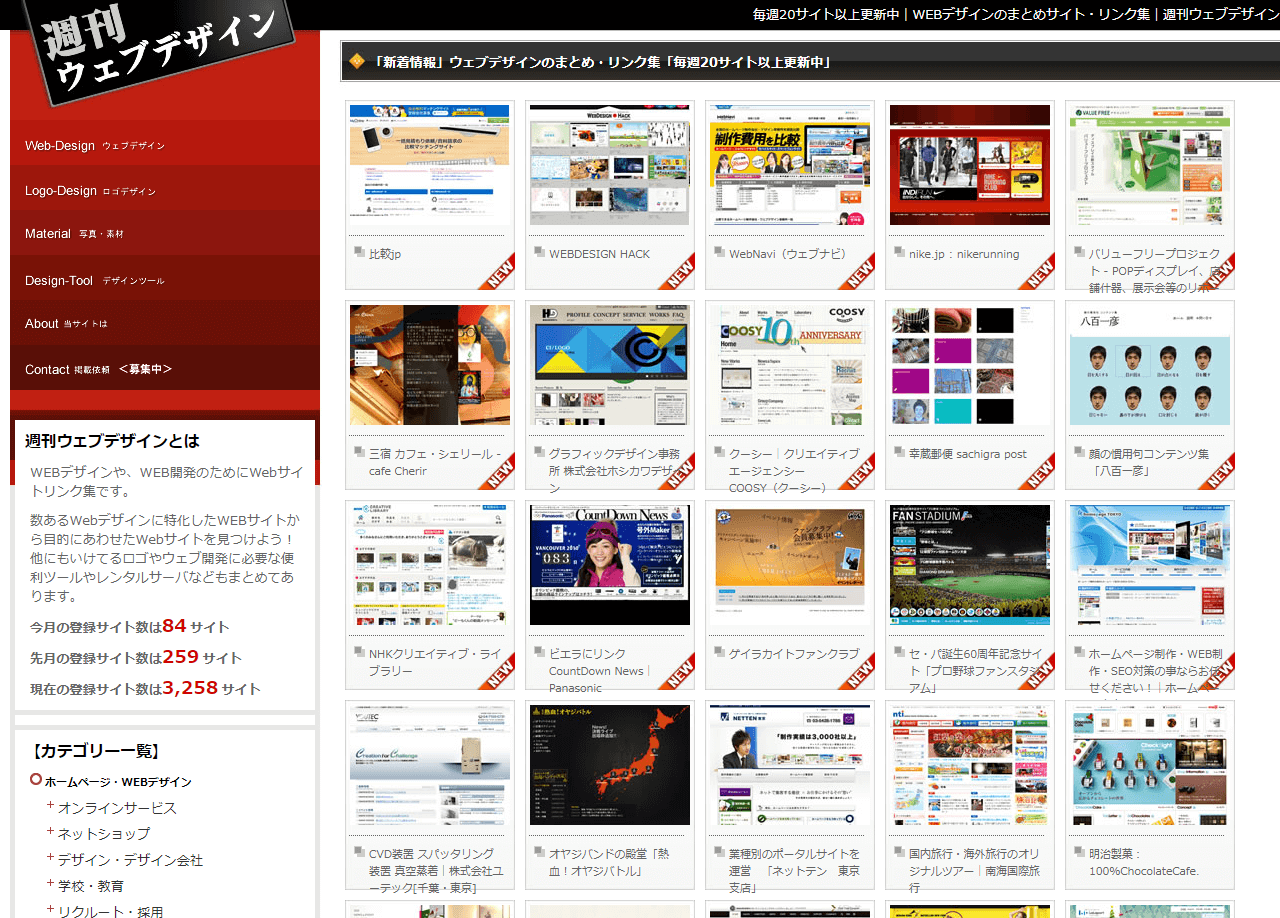
Task: Click the 明治製菓：100%ChocolateCafe. link
Action: pos(1144,862)
